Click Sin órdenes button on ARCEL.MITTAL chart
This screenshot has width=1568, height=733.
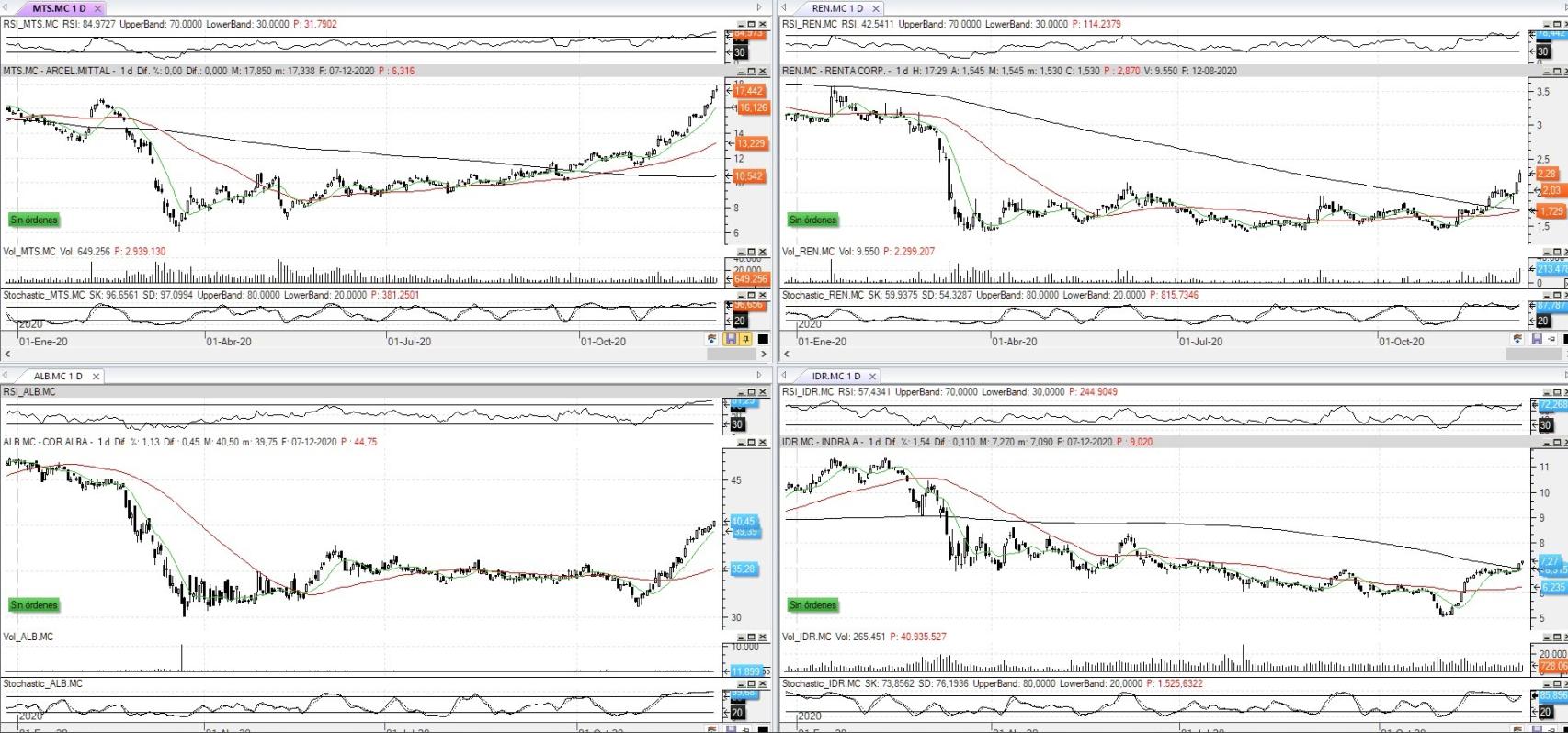pyautogui.click(x=34, y=220)
